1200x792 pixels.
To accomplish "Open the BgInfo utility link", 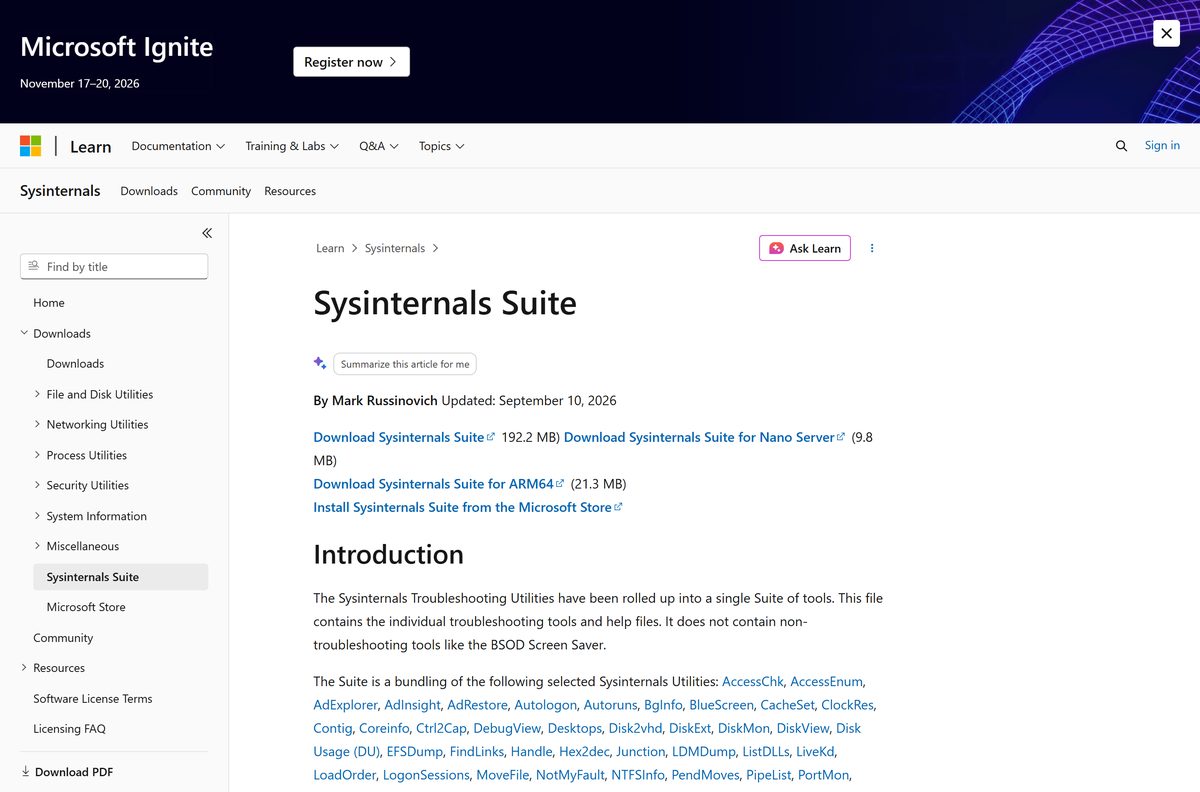I will (663, 705).
